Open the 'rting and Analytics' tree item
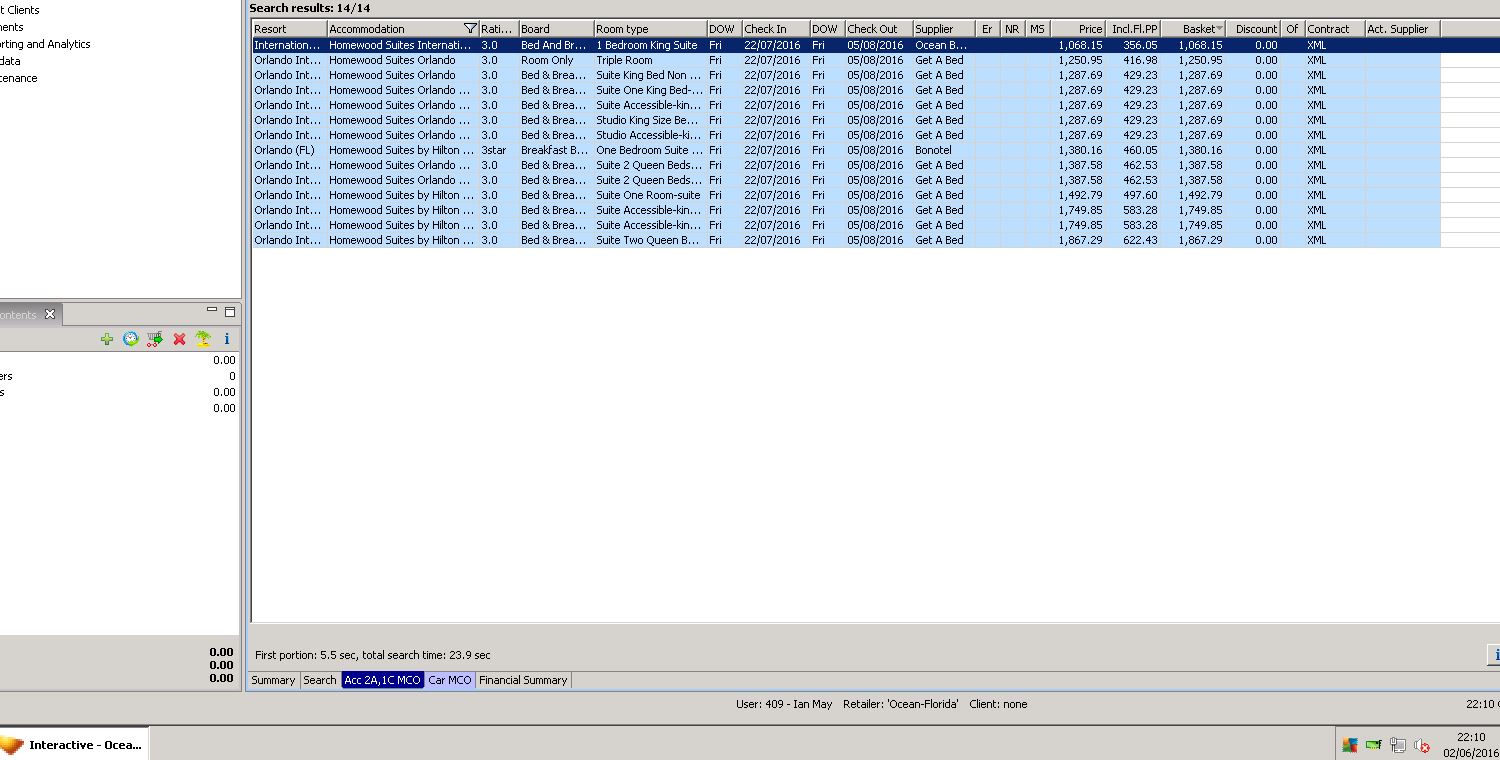Image resolution: width=1500 pixels, height=760 pixels. tap(45, 44)
